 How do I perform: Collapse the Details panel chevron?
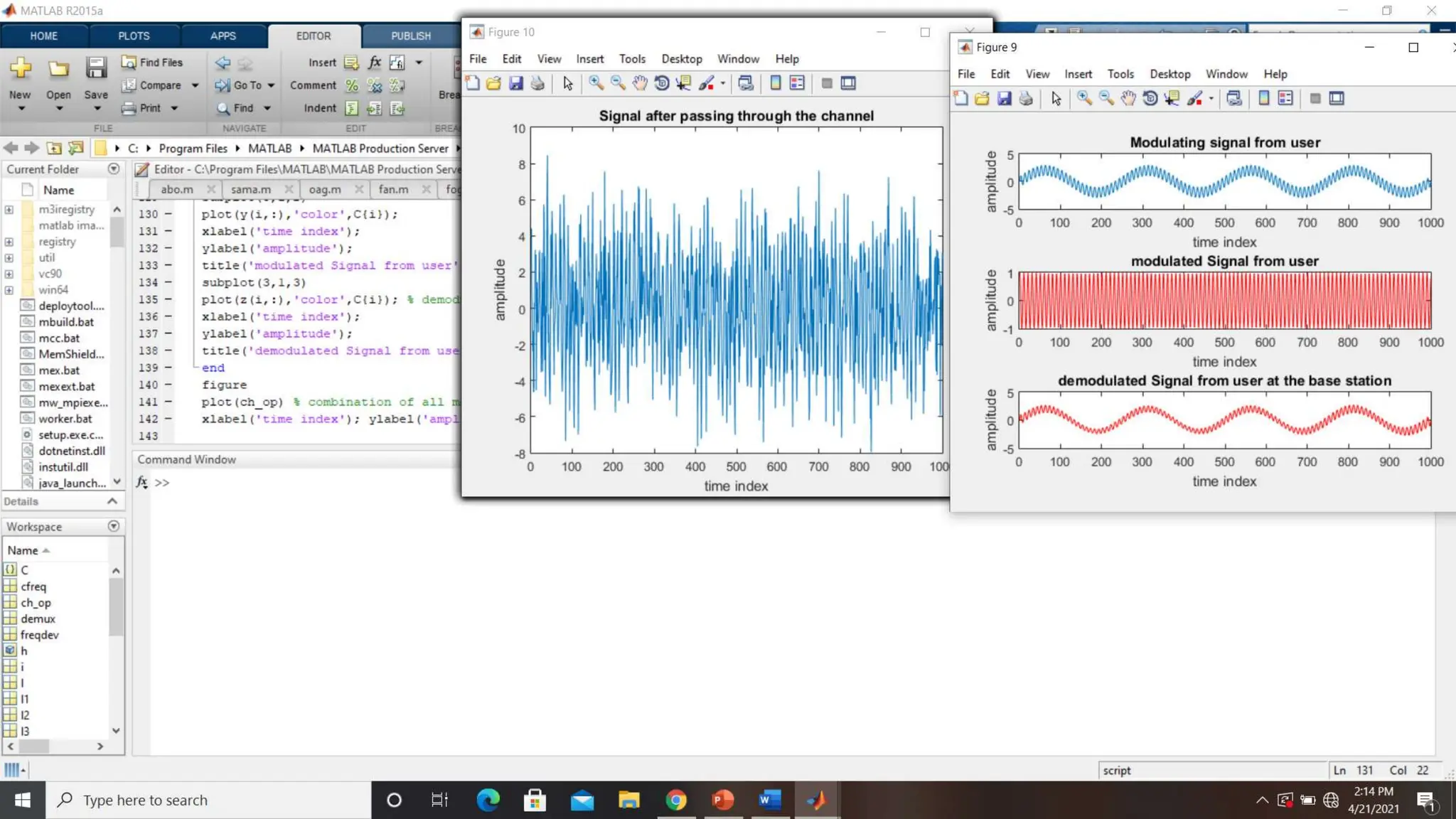112,501
